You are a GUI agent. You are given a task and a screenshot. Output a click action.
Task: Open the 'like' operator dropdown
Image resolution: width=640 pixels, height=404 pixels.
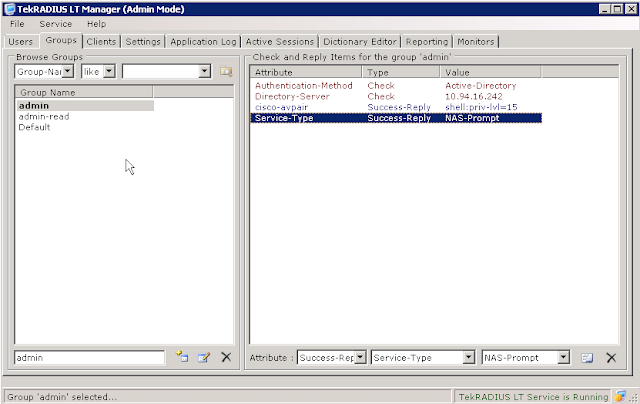pos(109,71)
